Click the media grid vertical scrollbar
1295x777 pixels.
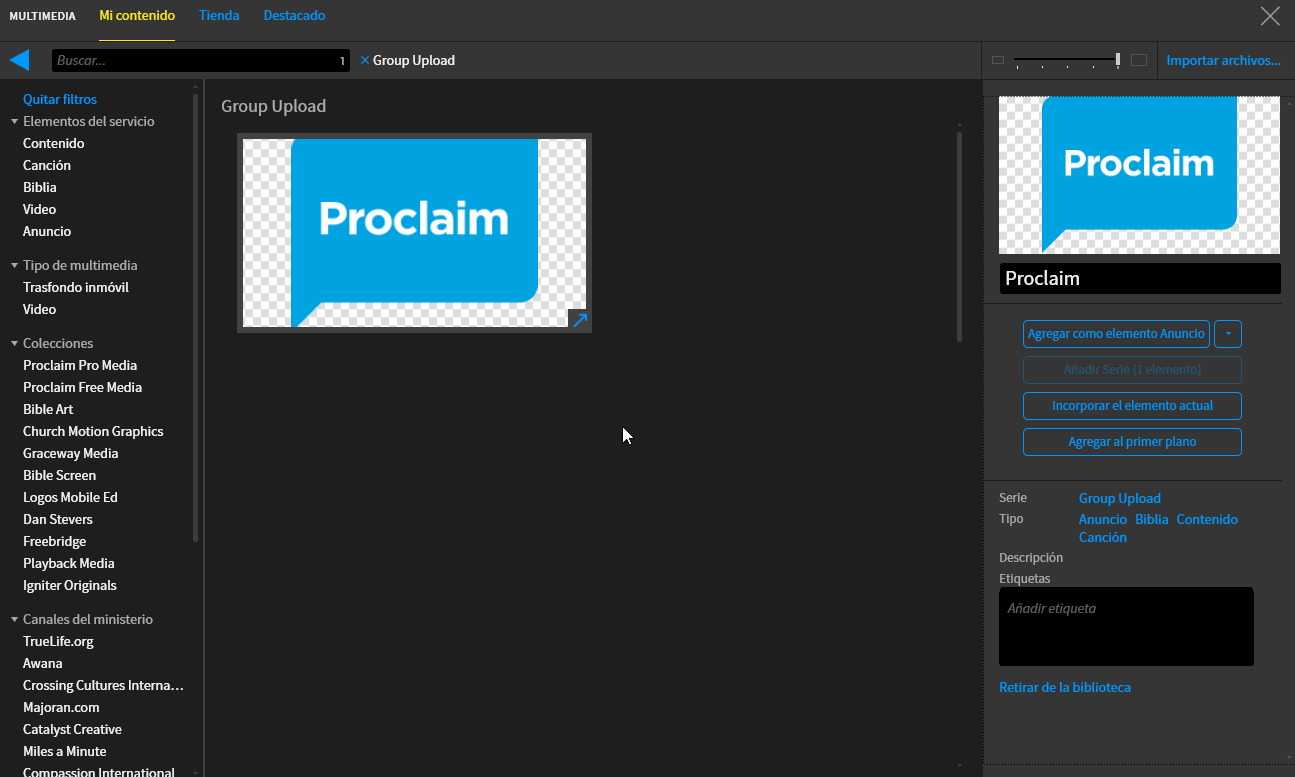pos(959,237)
